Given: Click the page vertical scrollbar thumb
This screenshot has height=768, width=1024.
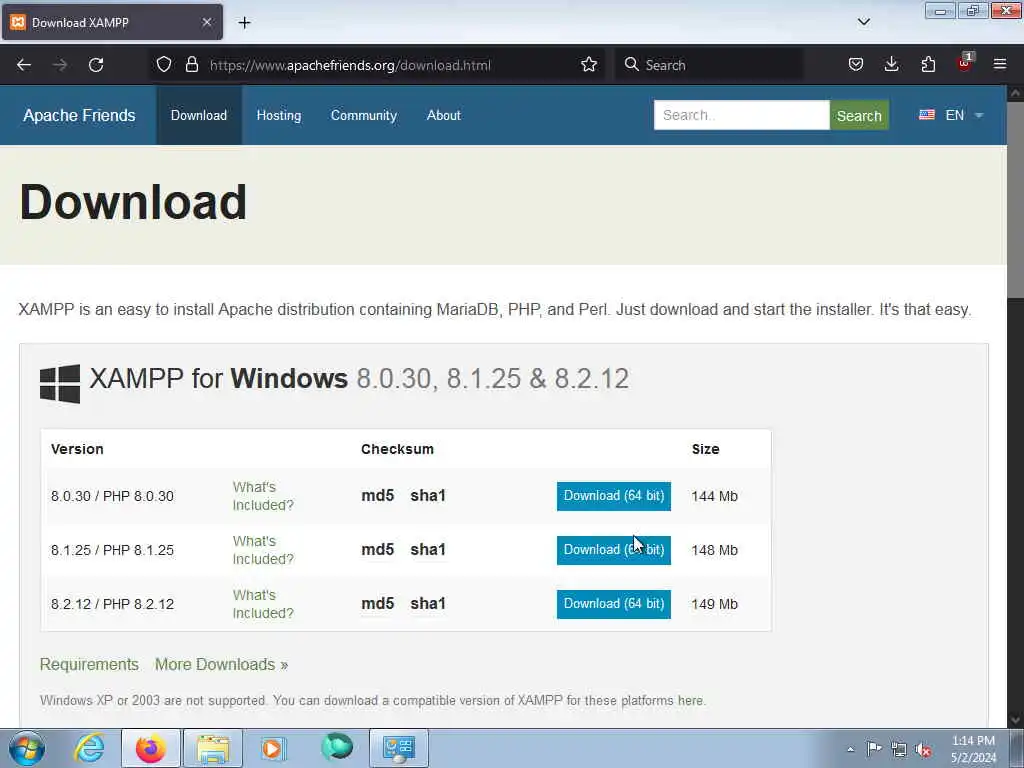Looking at the screenshot, I should [x=1016, y=199].
